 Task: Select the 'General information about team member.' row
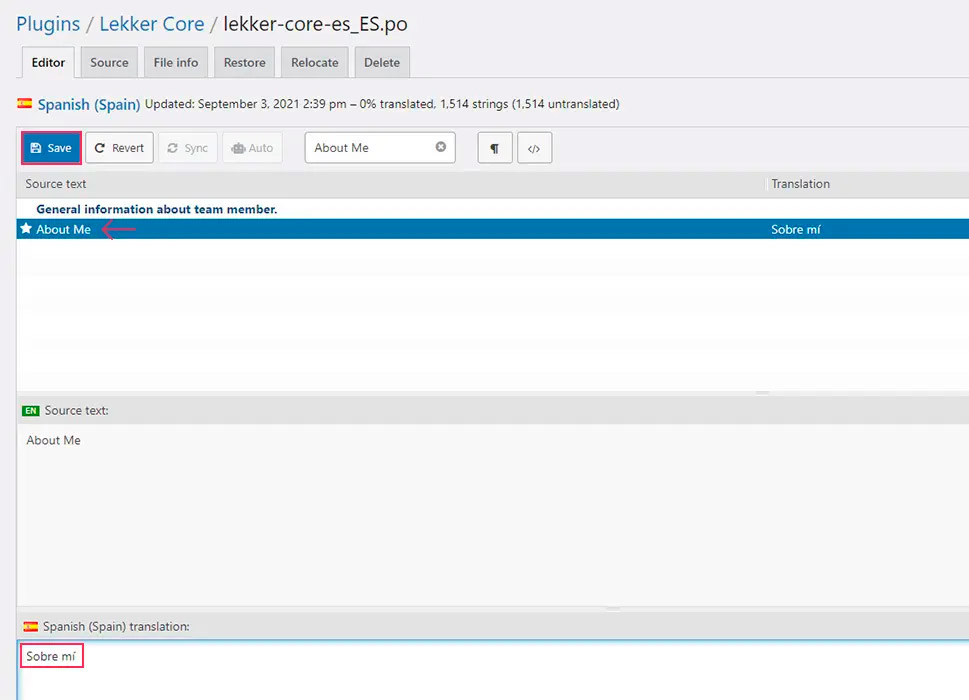[156, 209]
